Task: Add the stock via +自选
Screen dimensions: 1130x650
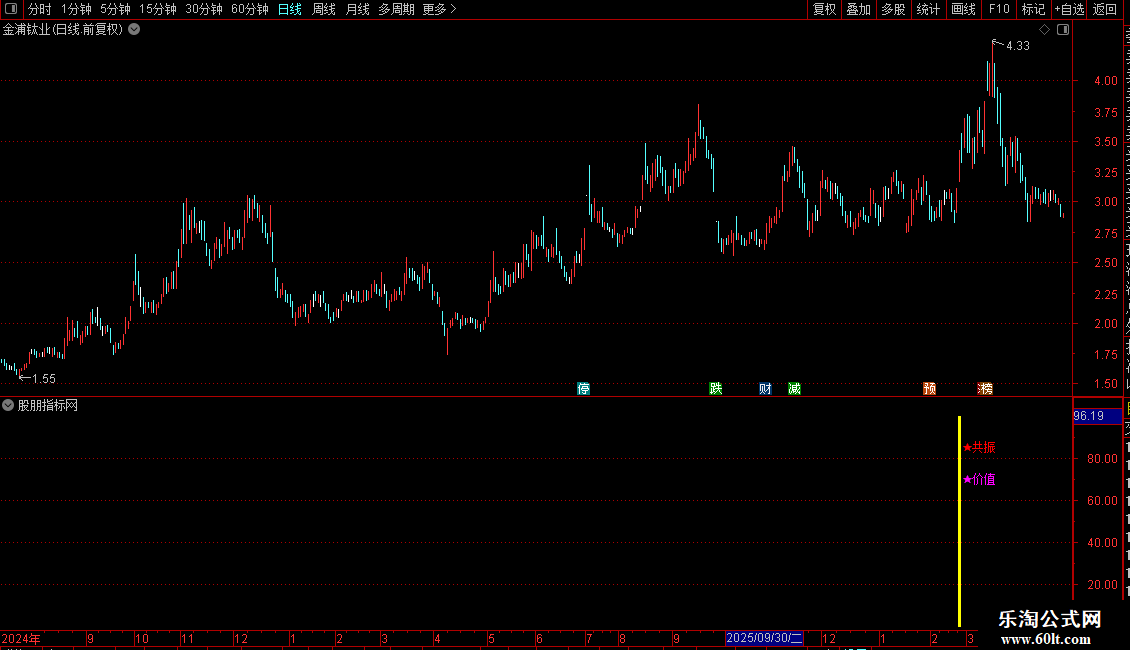Action: (1069, 9)
